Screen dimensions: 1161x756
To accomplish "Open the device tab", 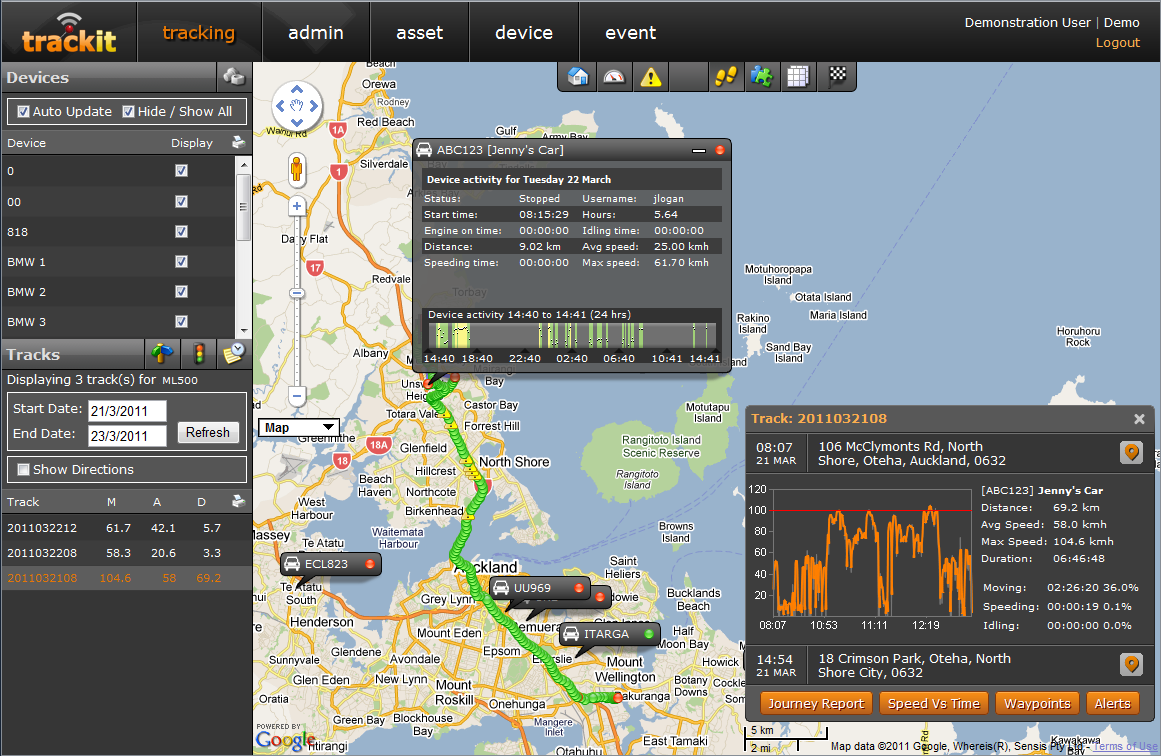I will coord(524,33).
